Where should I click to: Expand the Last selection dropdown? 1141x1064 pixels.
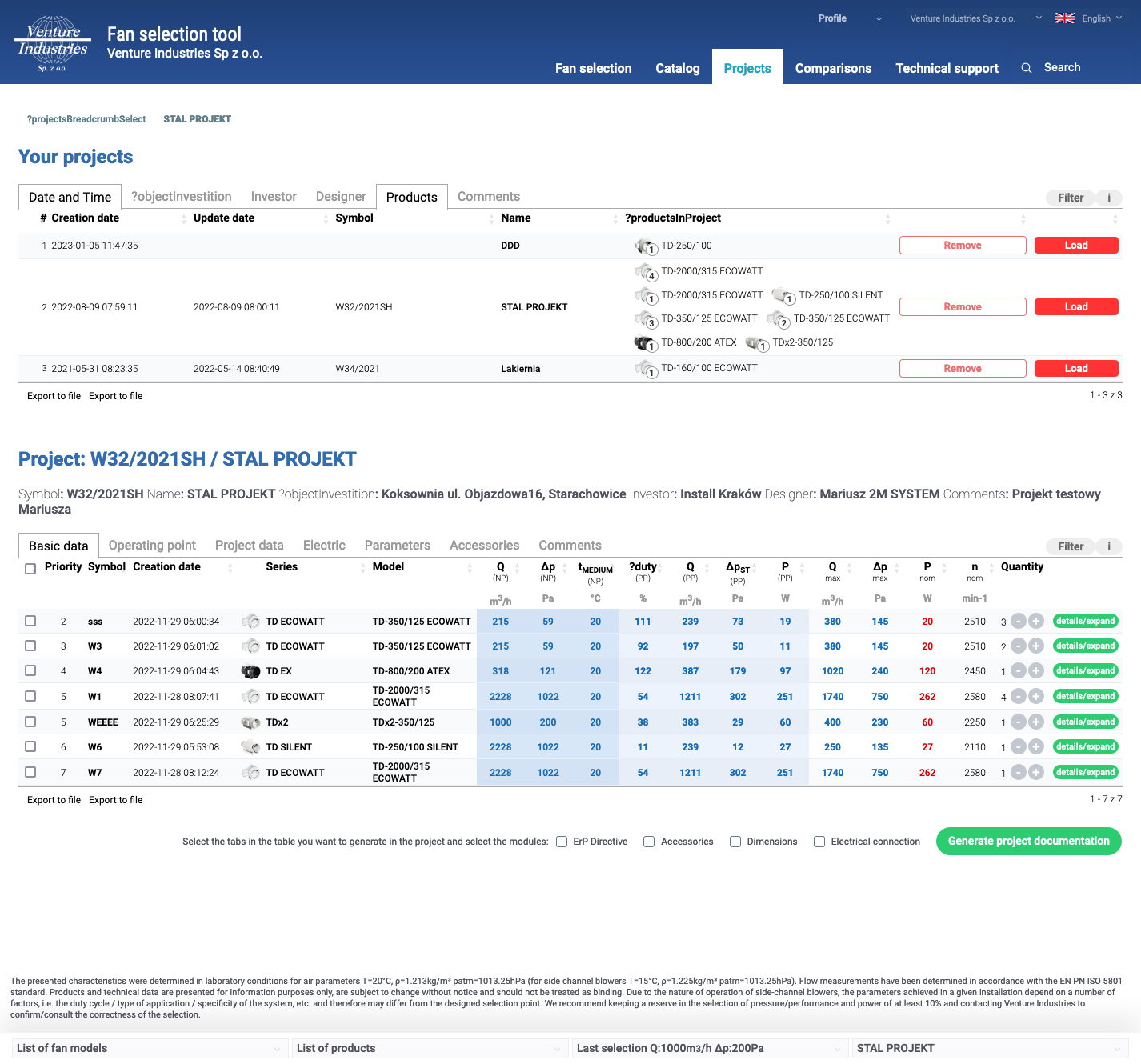click(x=710, y=1049)
